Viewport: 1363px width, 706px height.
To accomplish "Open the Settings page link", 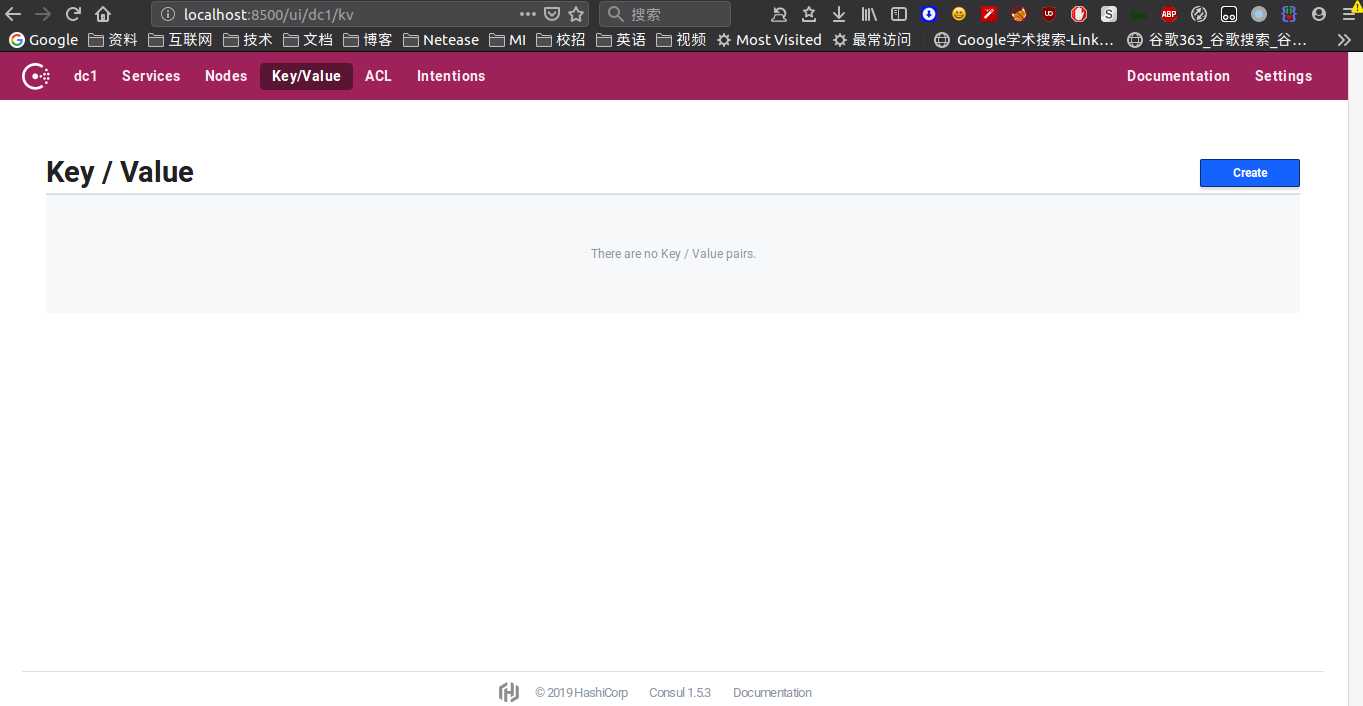I will (1283, 76).
